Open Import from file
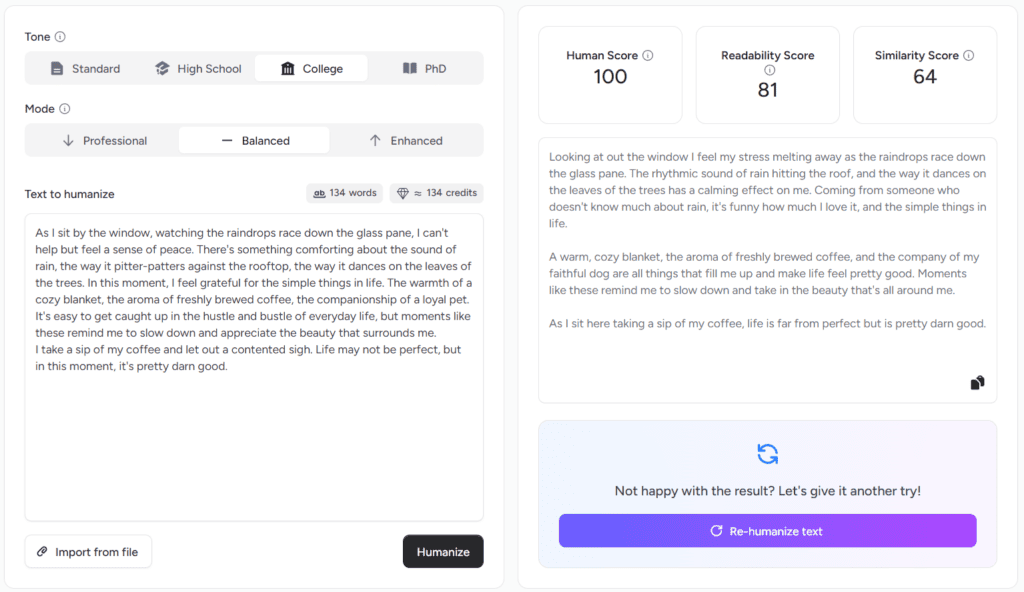The width and height of the screenshot is (1024, 592). click(x=88, y=551)
